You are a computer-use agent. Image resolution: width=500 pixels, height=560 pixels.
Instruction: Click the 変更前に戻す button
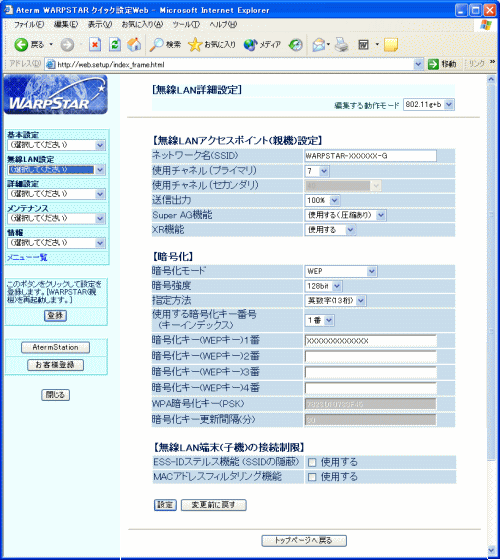pyautogui.click(x=214, y=505)
